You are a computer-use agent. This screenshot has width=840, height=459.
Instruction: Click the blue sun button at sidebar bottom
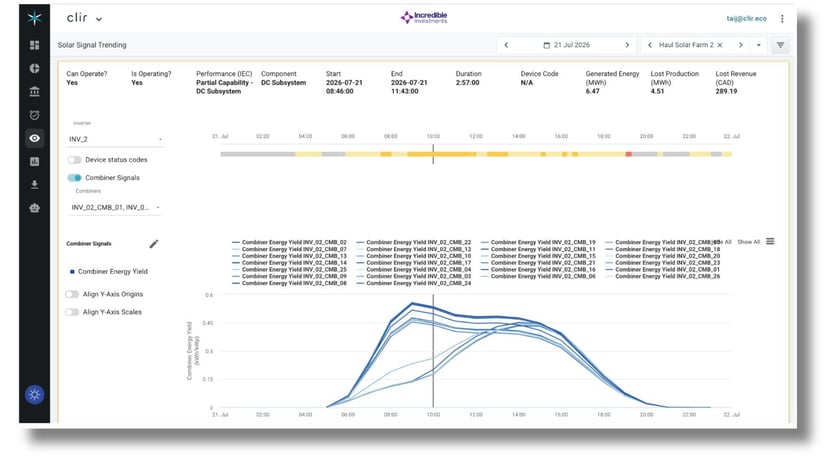(34, 395)
